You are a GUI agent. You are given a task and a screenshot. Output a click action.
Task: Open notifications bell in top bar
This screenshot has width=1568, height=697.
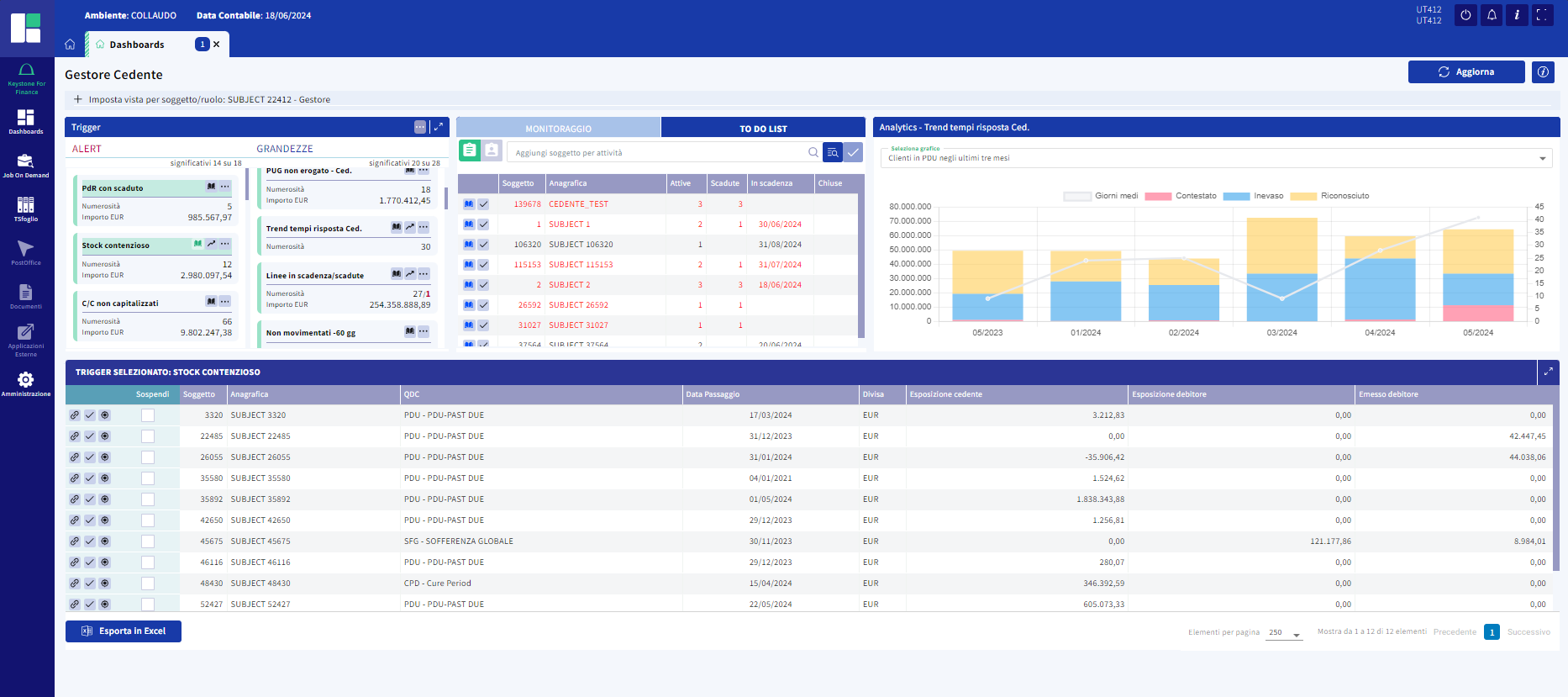pos(1492,15)
